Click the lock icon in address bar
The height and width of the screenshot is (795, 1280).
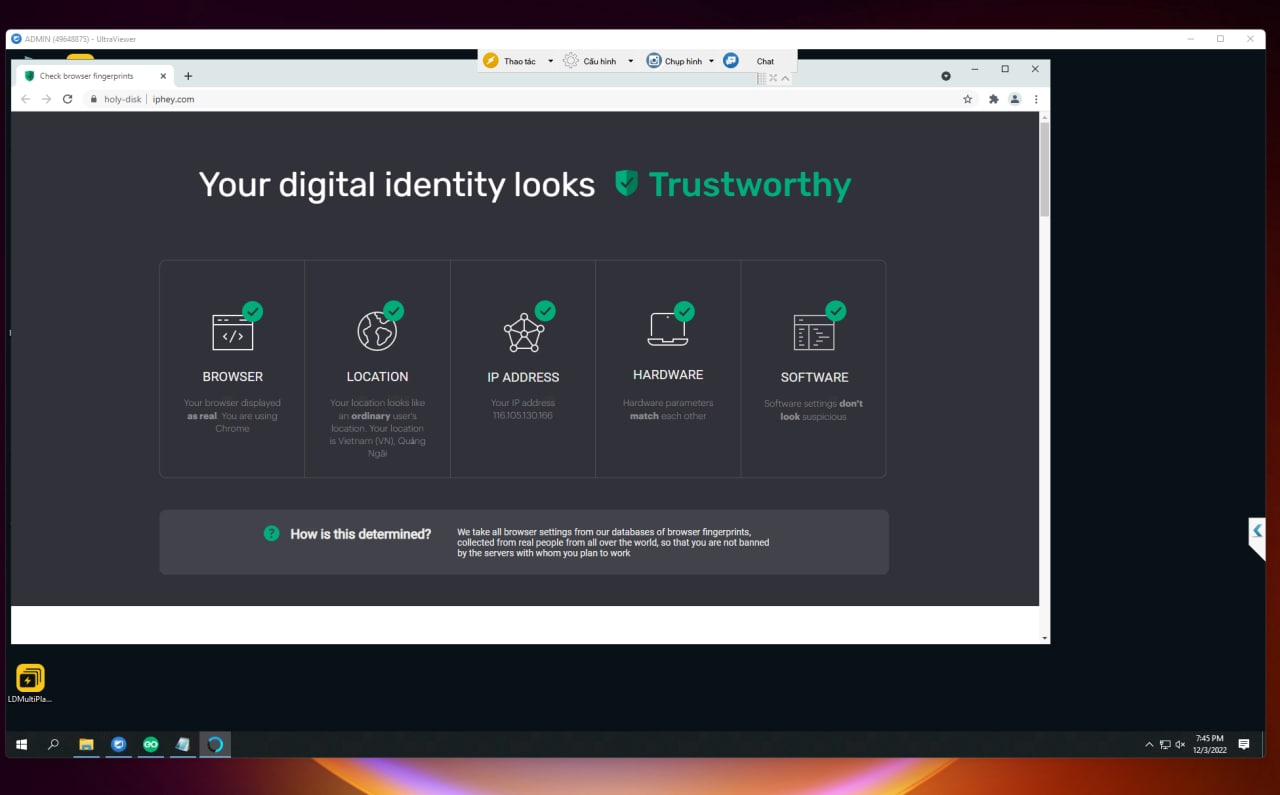click(93, 99)
